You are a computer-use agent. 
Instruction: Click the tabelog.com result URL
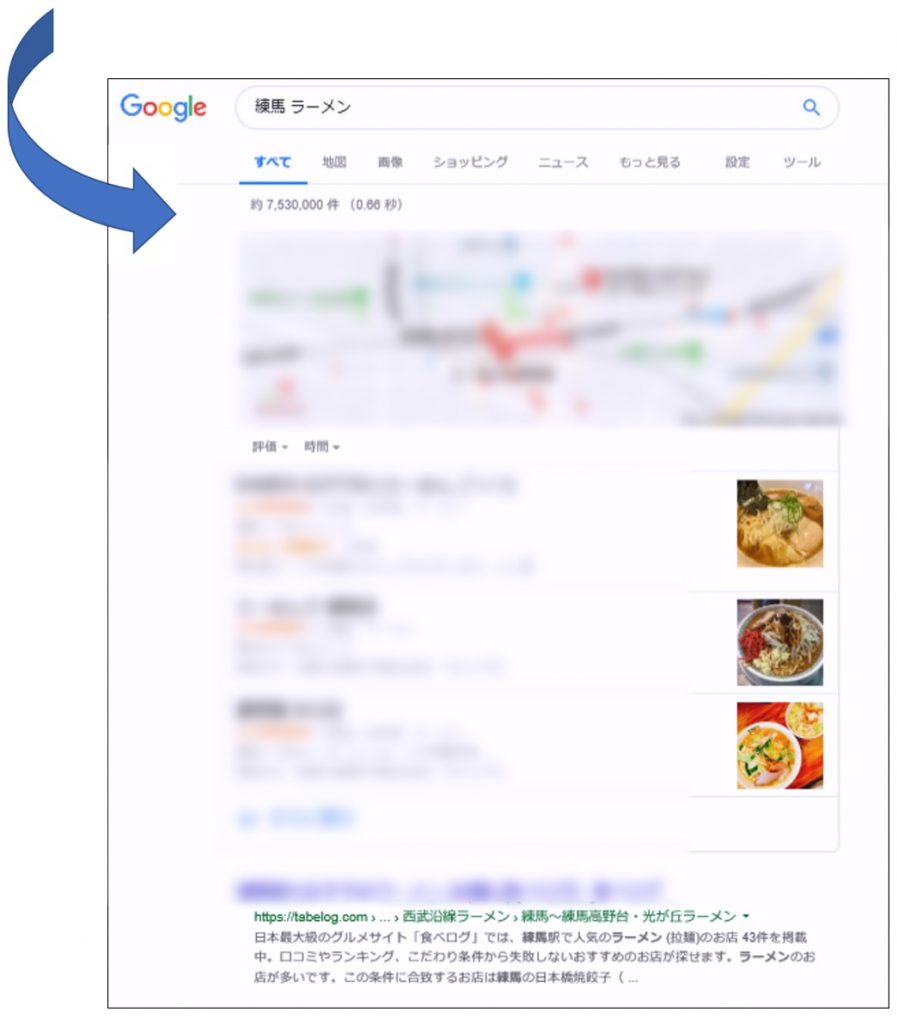(x=310, y=916)
